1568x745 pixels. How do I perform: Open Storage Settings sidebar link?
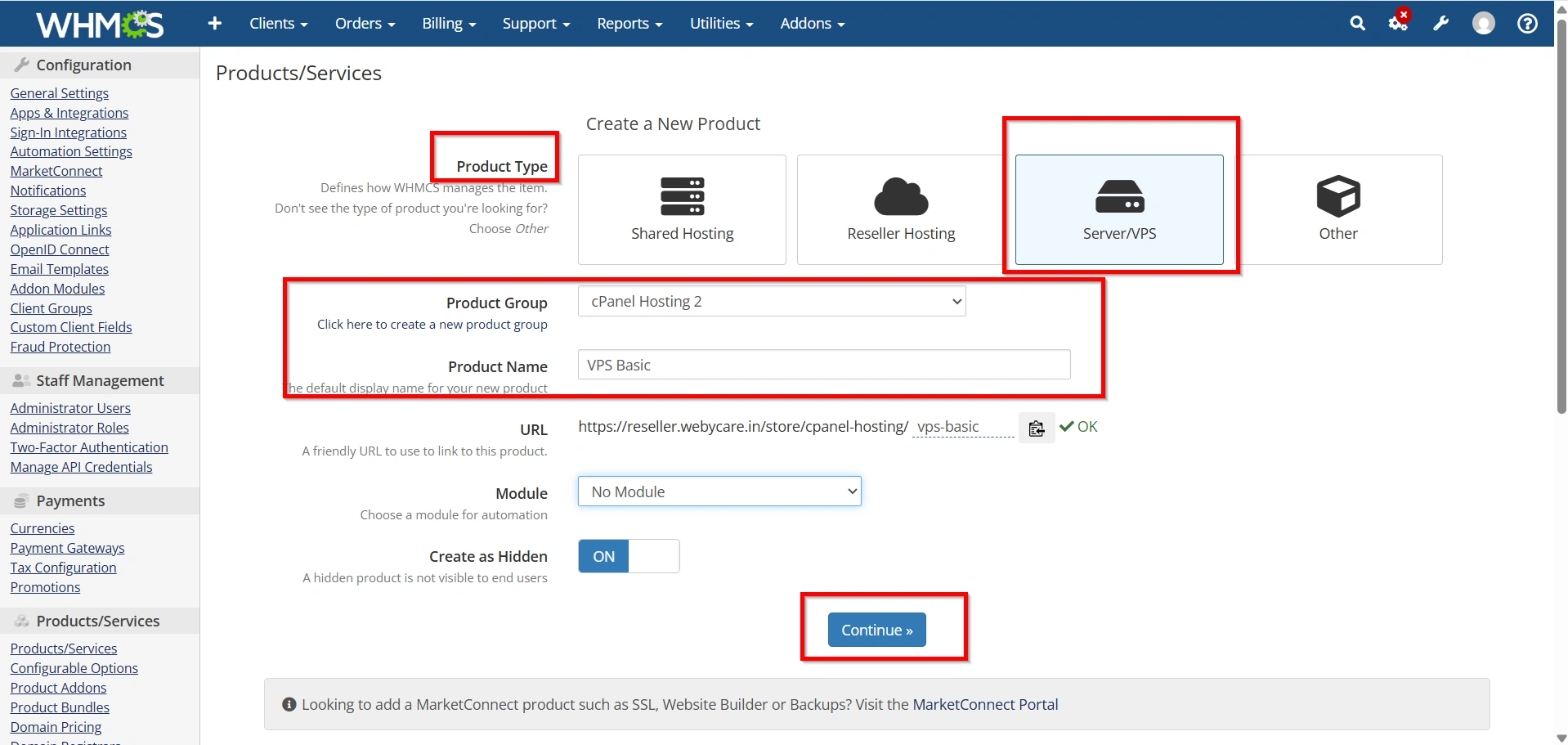pos(59,210)
